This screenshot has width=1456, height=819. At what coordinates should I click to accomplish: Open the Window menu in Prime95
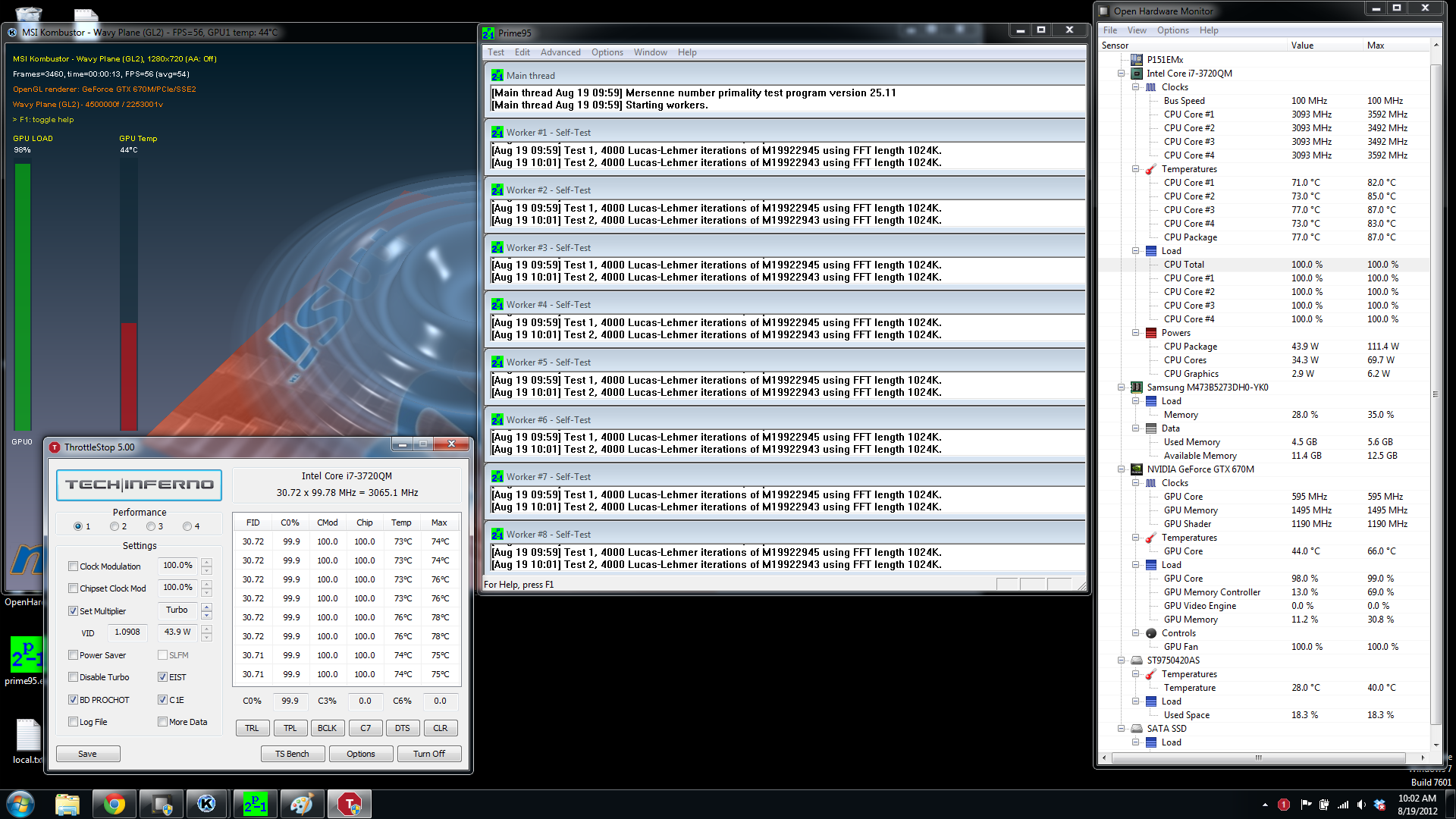651,52
